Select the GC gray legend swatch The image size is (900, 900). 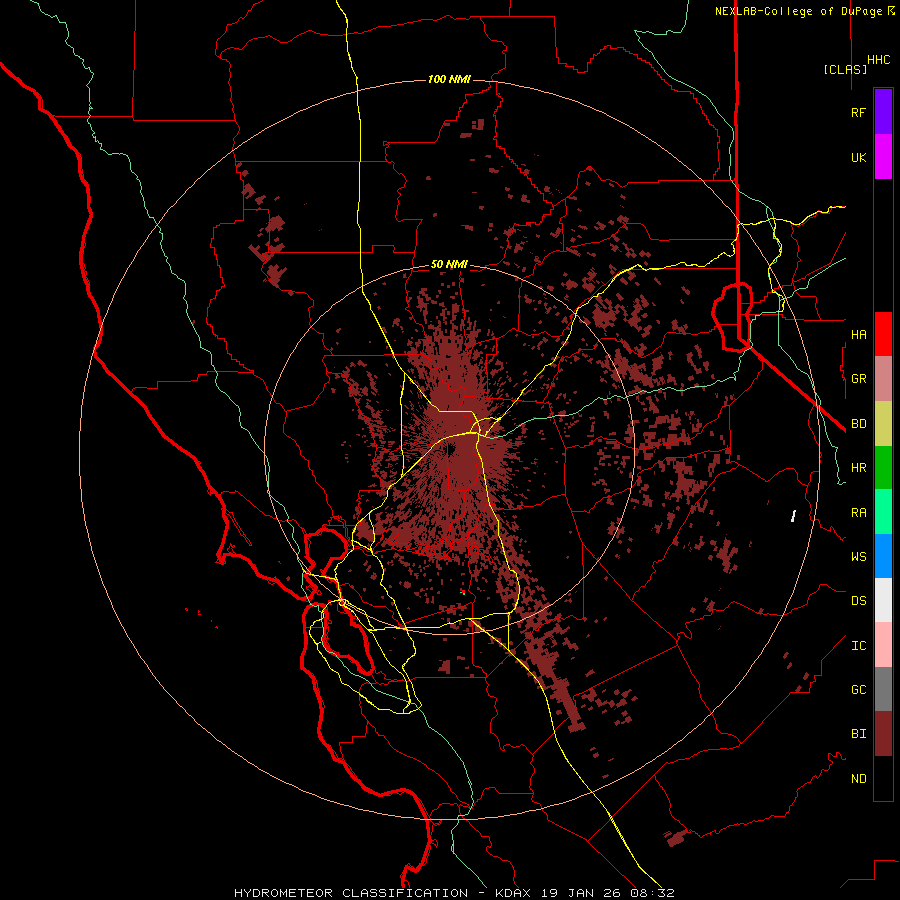pyautogui.click(x=883, y=689)
